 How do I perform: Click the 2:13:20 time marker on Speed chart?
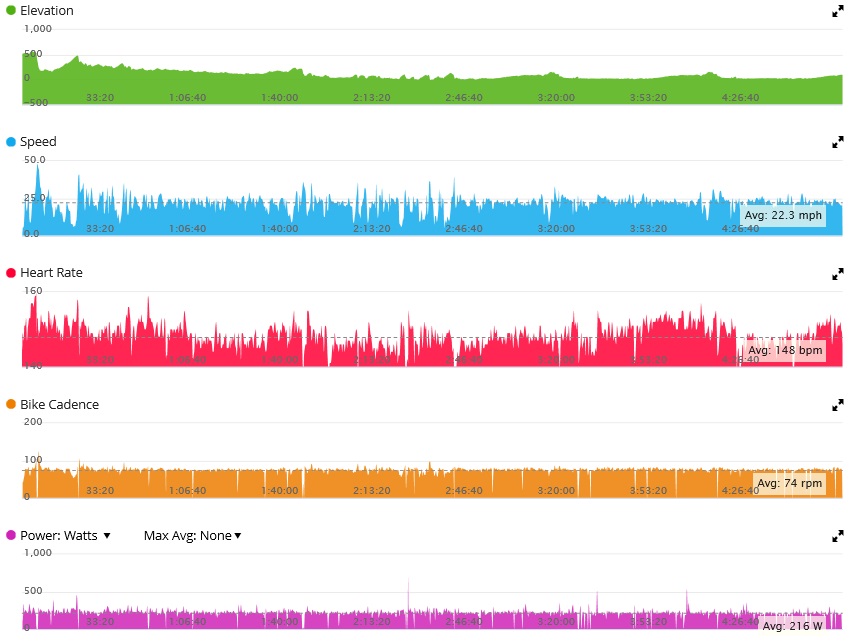click(371, 228)
